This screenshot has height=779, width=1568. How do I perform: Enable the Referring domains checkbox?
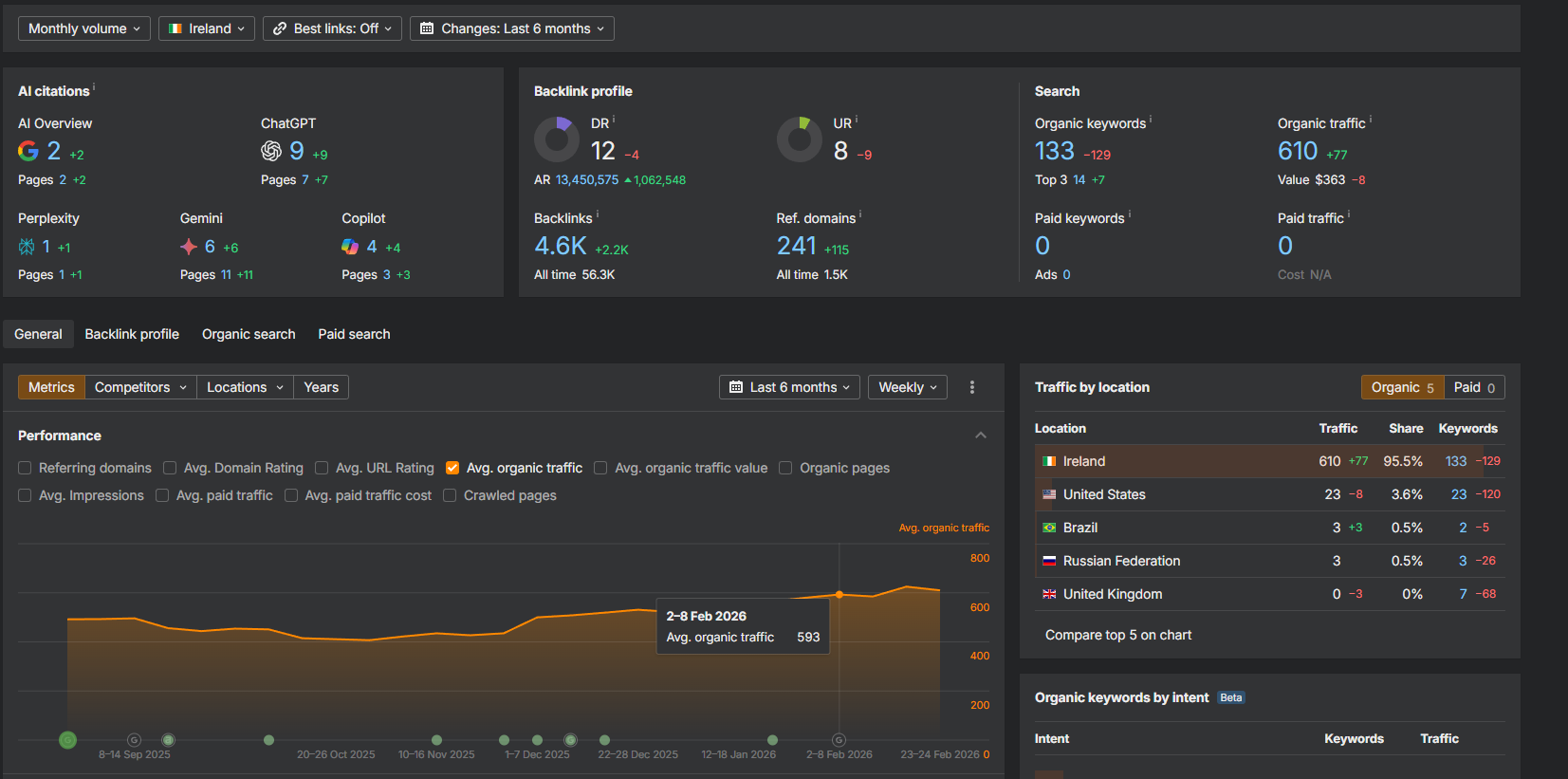25,468
